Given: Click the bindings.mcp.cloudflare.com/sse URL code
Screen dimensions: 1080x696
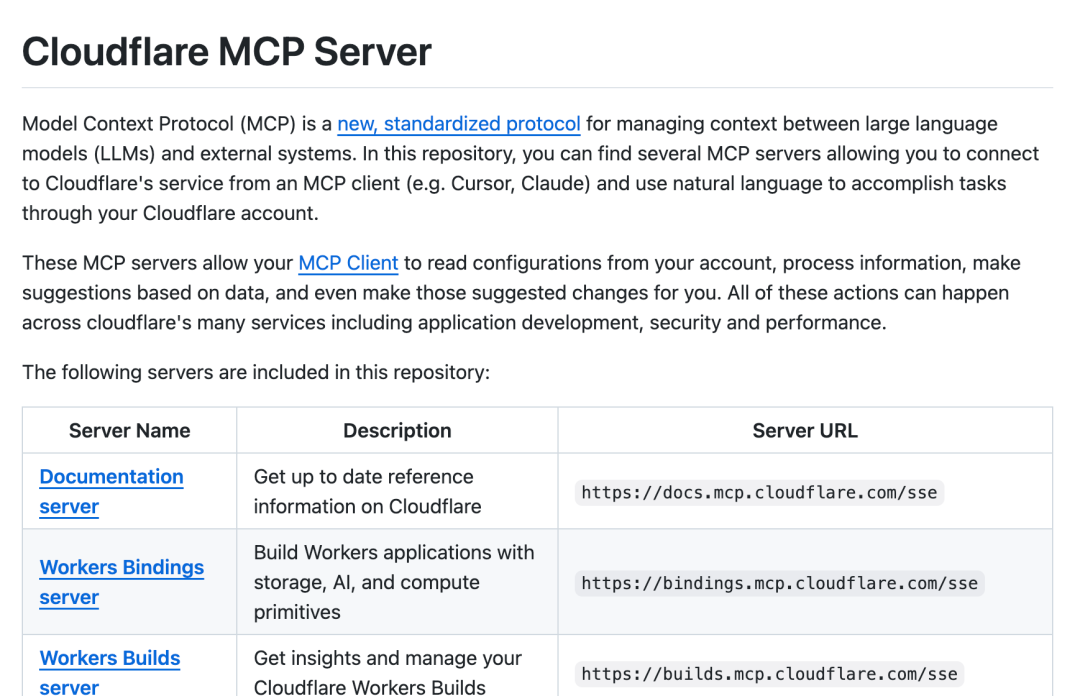Looking at the screenshot, I should click(779, 583).
